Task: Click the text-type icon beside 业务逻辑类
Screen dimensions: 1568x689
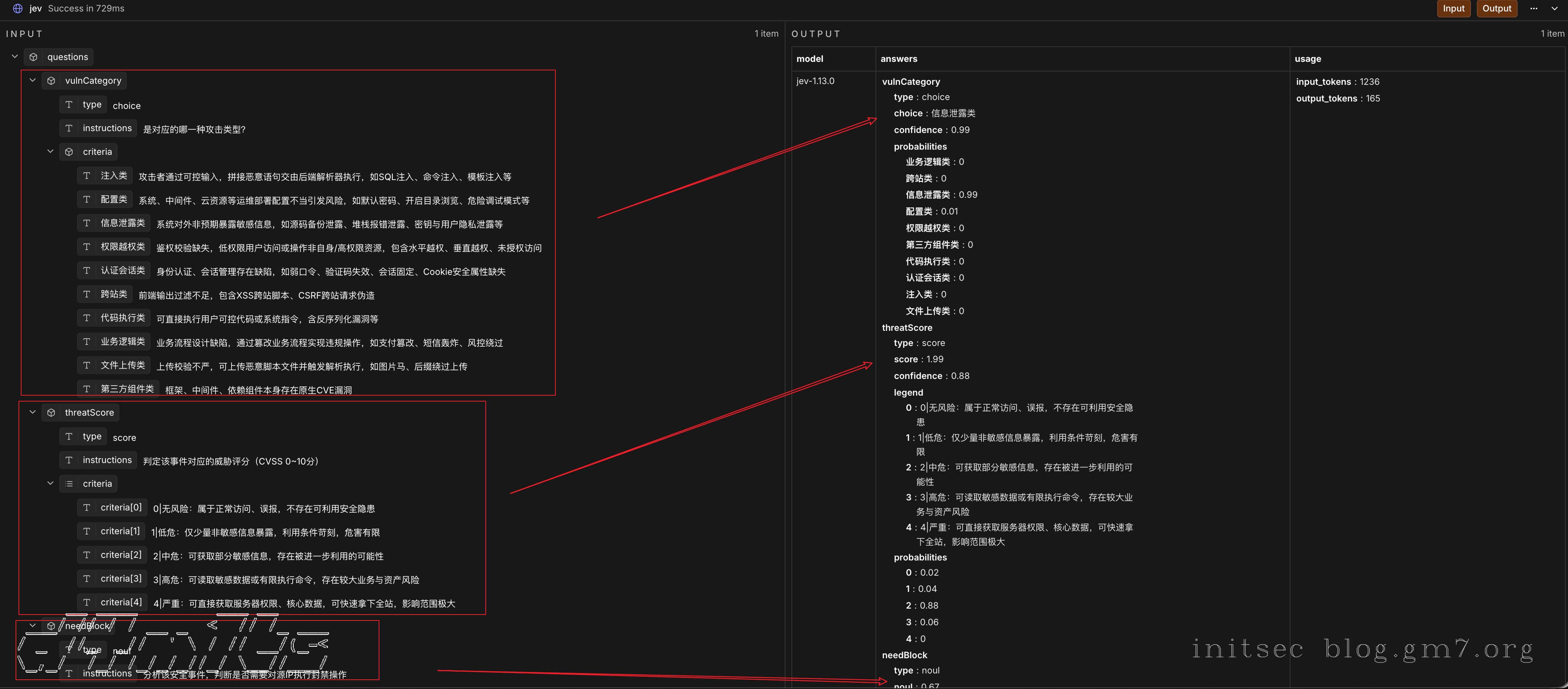Action: [86, 342]
